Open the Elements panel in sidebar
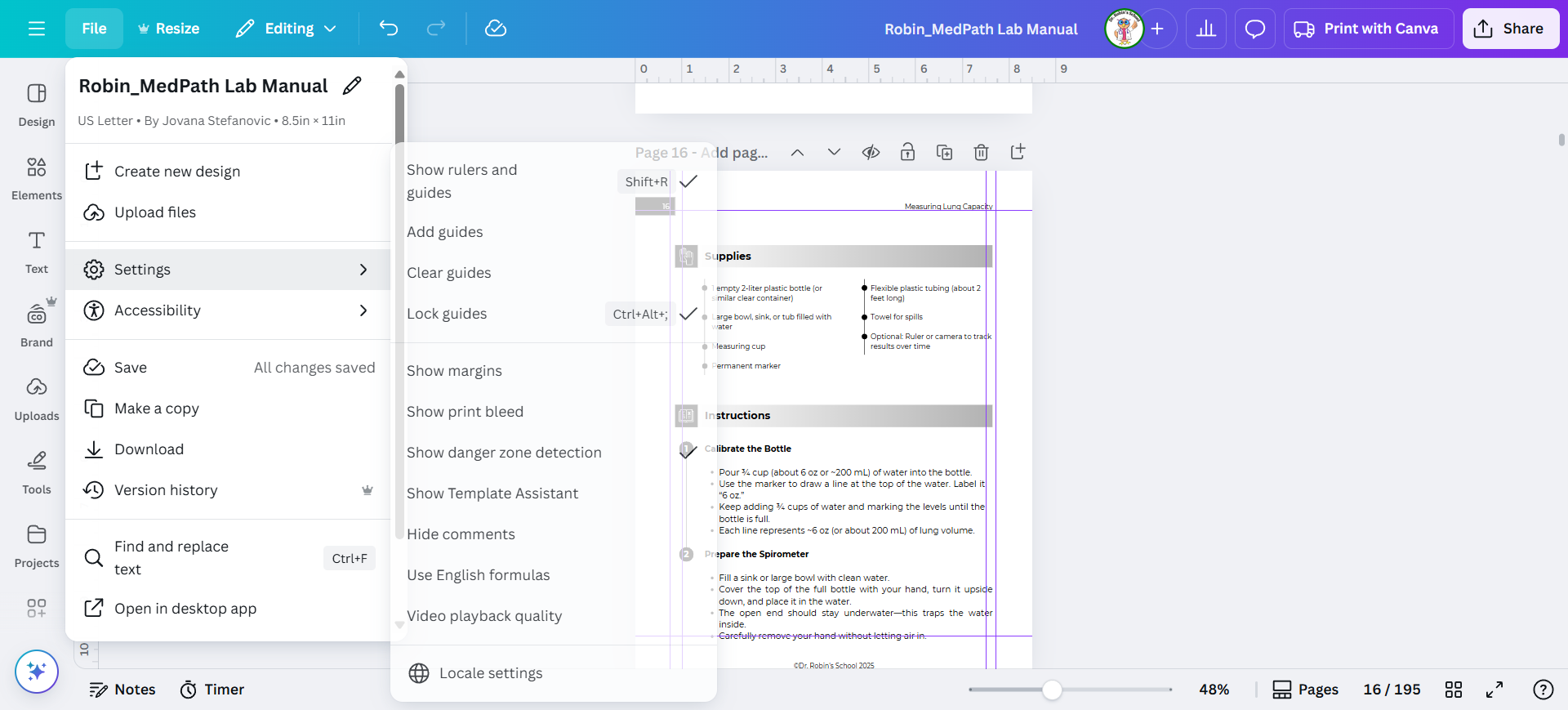1568x710 pixels. [36, 177]
